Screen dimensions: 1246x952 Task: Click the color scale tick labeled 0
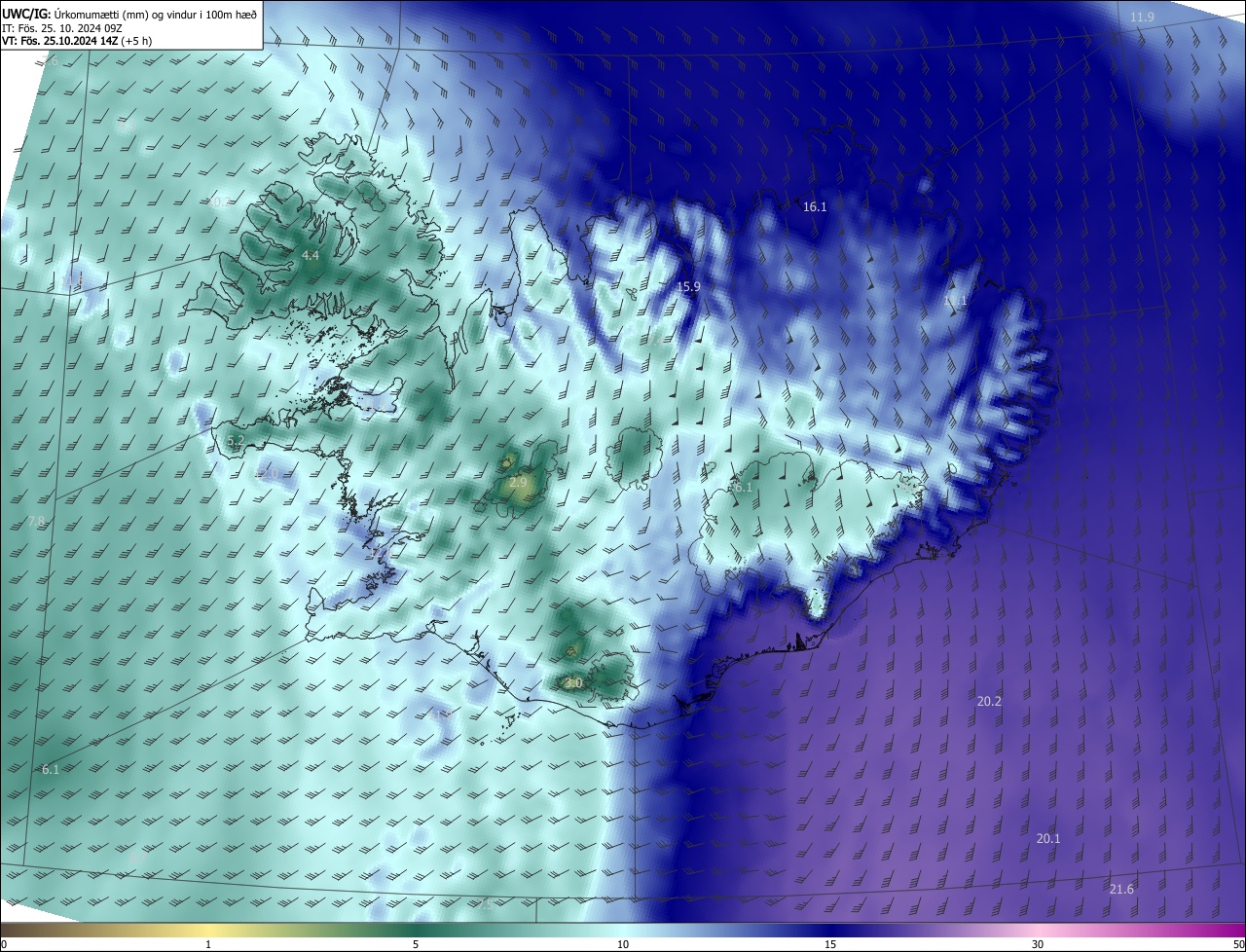pyautogui.click(x=4, y=944)
